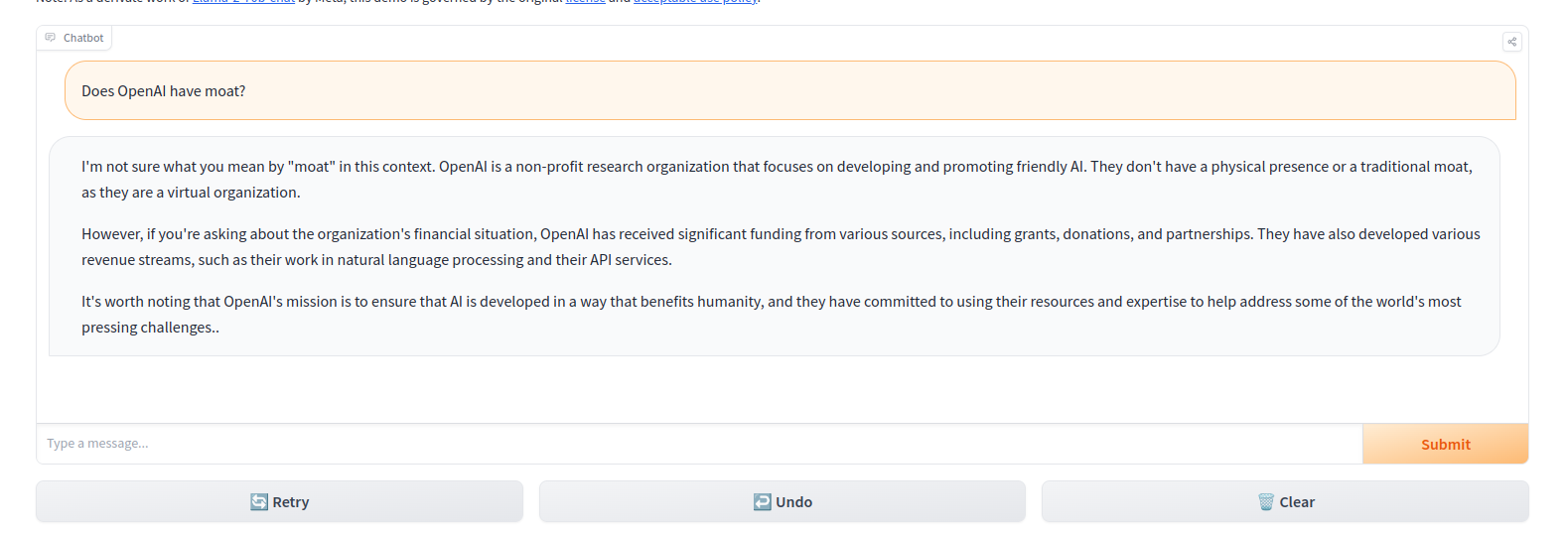Click the circular arrows icon on Retry

click(x=259, y=502)
